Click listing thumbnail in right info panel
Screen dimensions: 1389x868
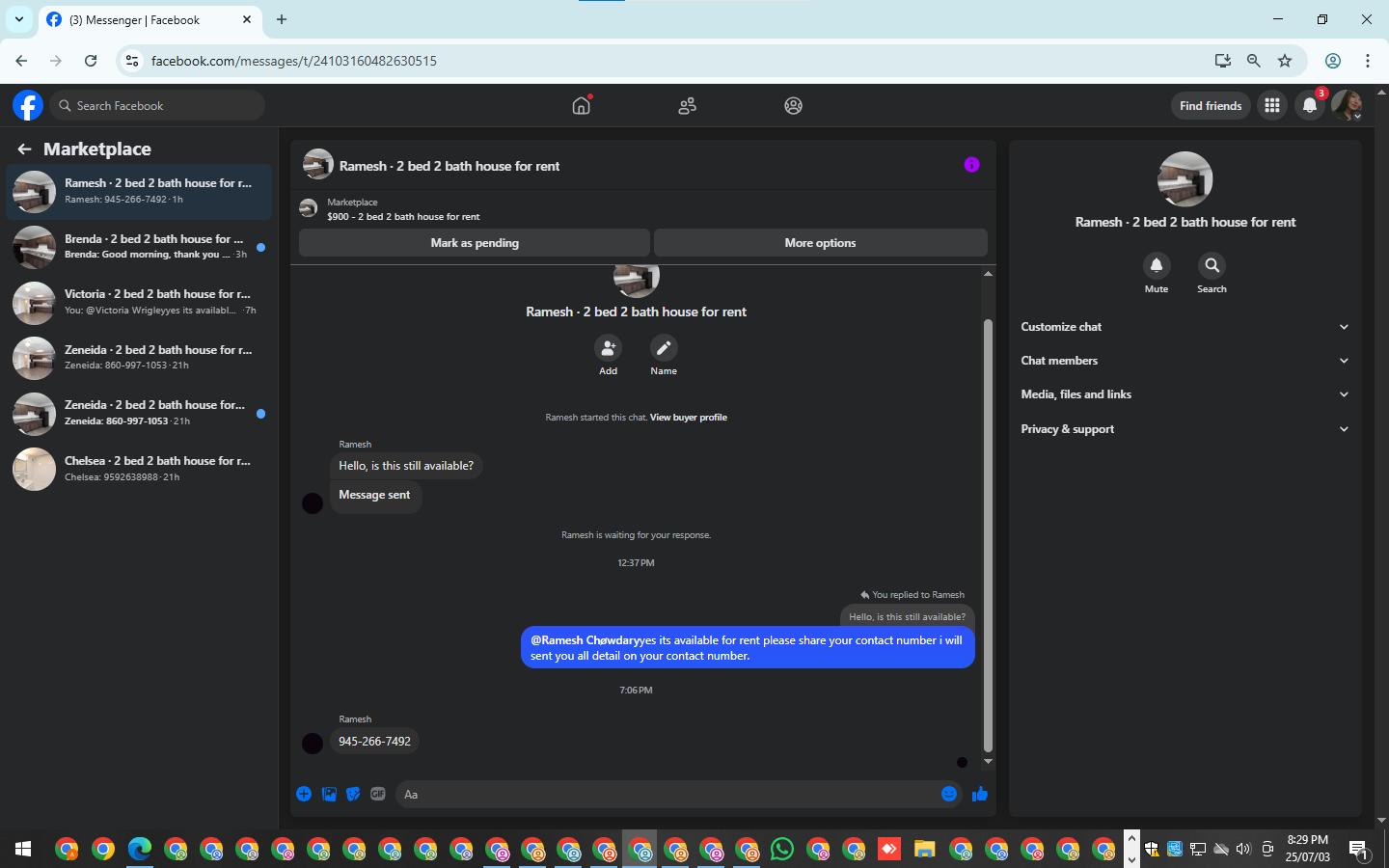(1185, 179)
